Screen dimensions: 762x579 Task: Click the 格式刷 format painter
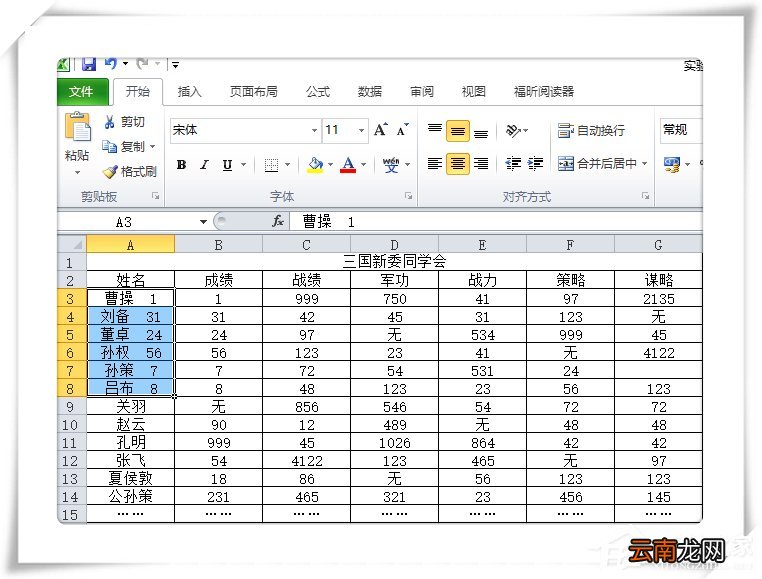tap(130, 171)
